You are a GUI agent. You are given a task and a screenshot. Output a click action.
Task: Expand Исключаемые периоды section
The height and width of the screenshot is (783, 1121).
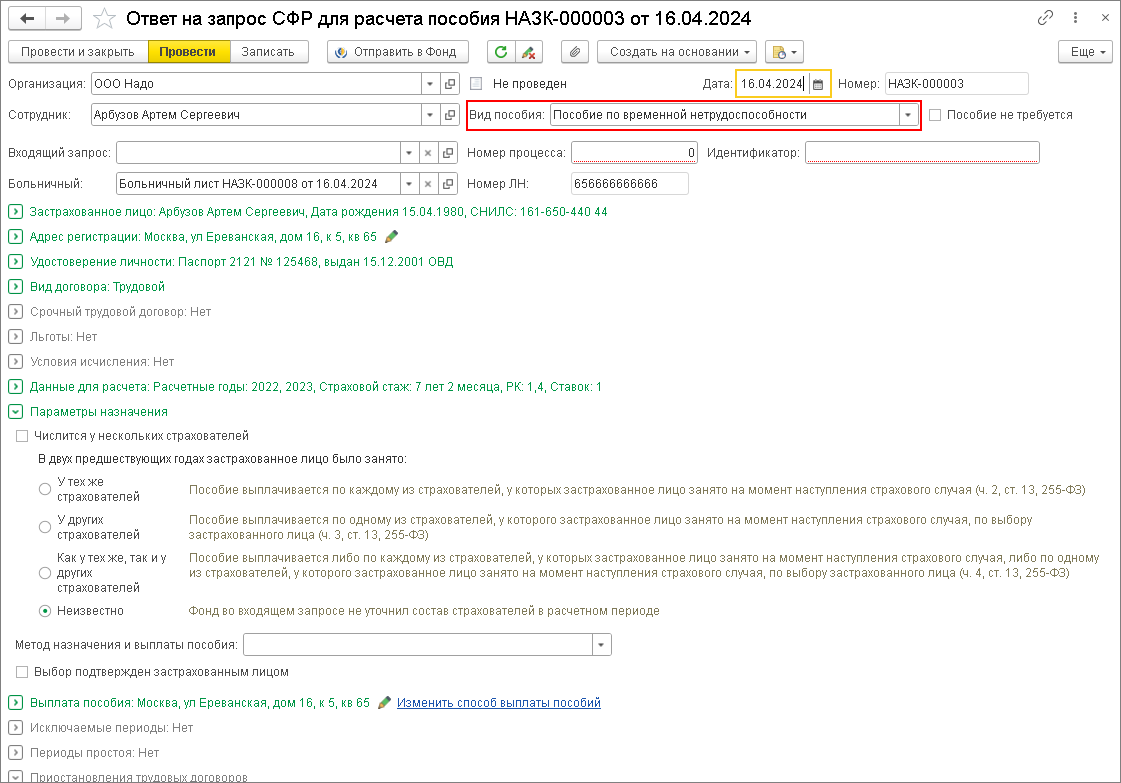pos(15,728)
